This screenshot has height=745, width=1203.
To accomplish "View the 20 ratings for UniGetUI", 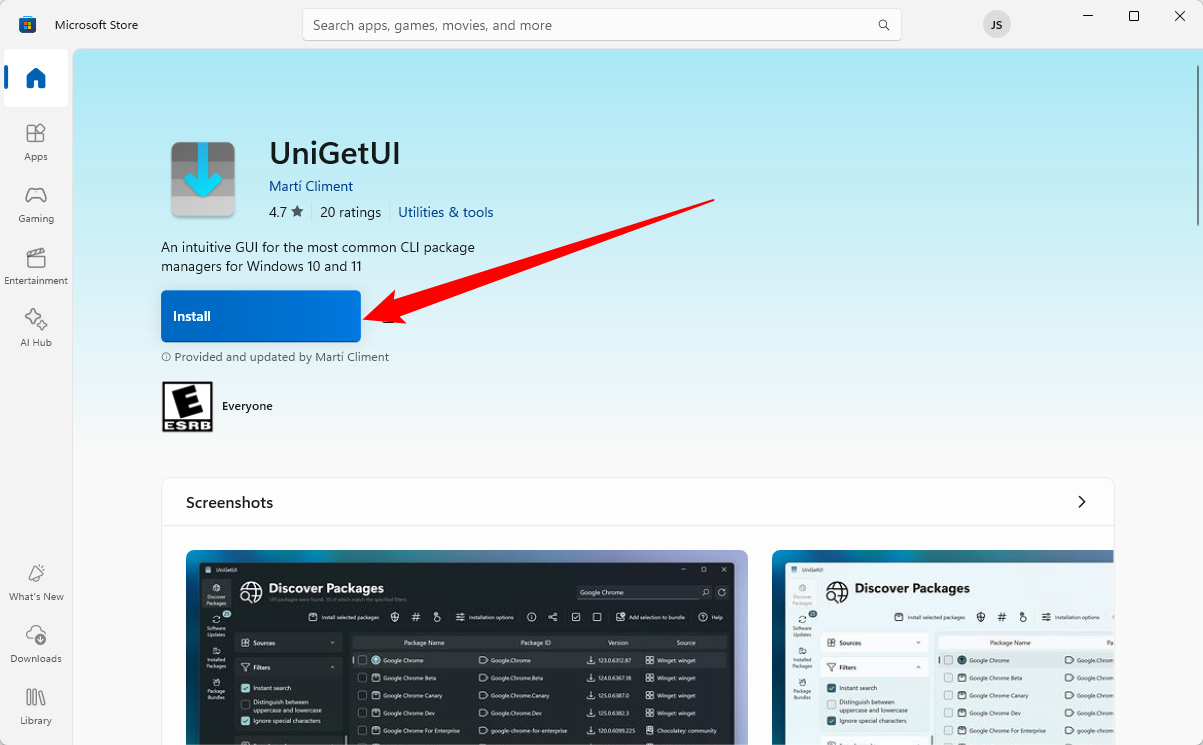I will click(x=350, y=212).
